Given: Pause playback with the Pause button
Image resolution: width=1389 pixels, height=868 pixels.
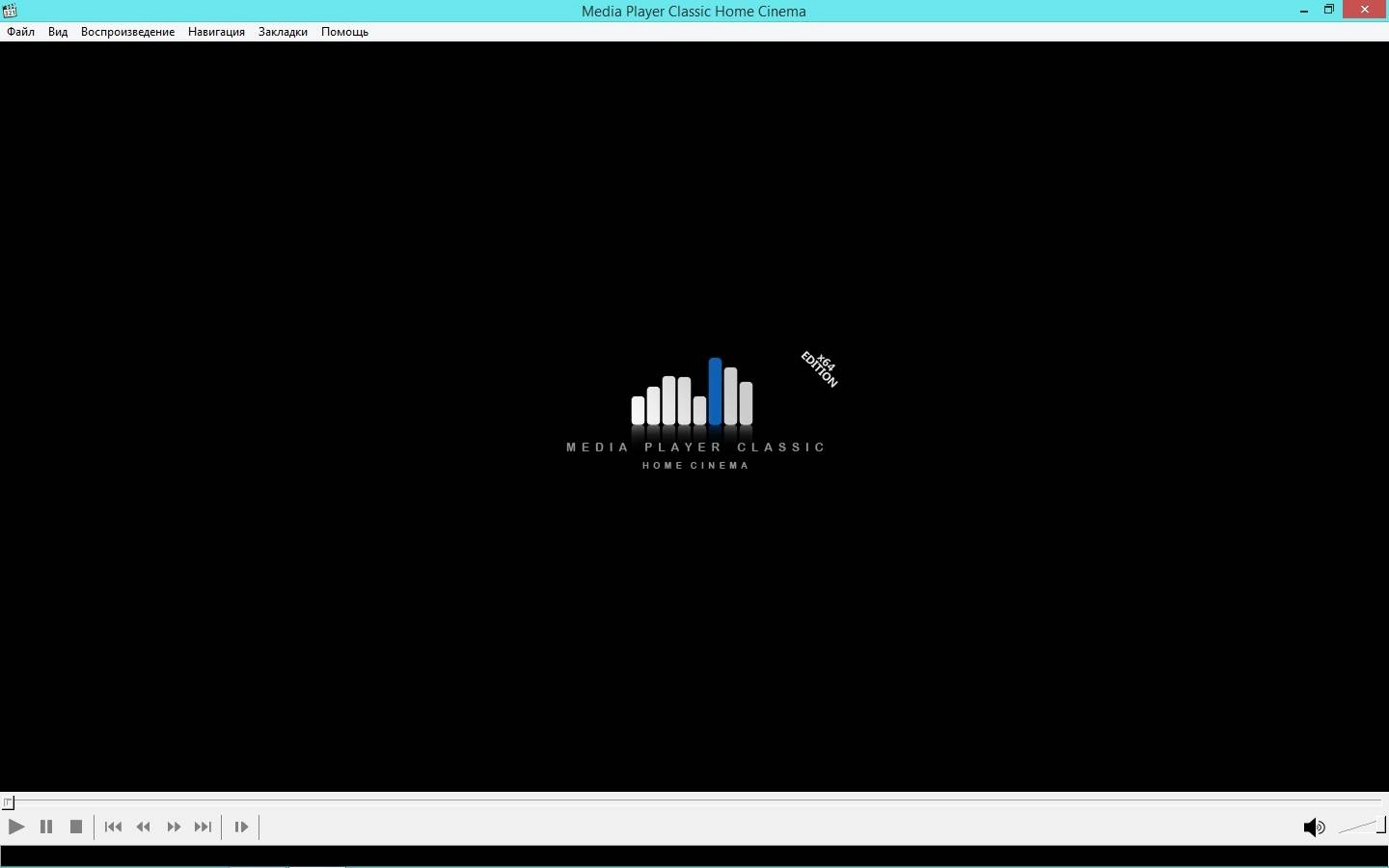Looking at the screenshot, I should tap(46, 827).
